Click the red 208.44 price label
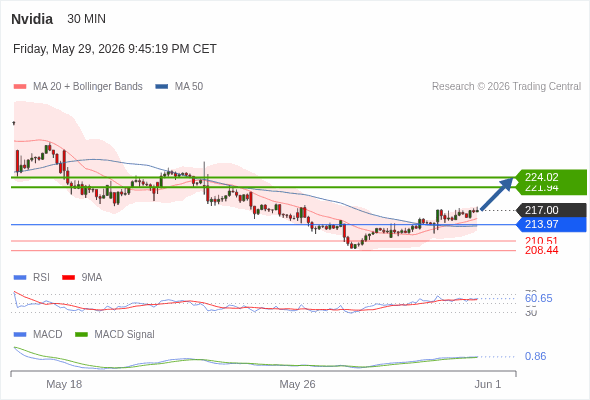The height and width of the screenshot is (400, 590). [x=541, y=250]
